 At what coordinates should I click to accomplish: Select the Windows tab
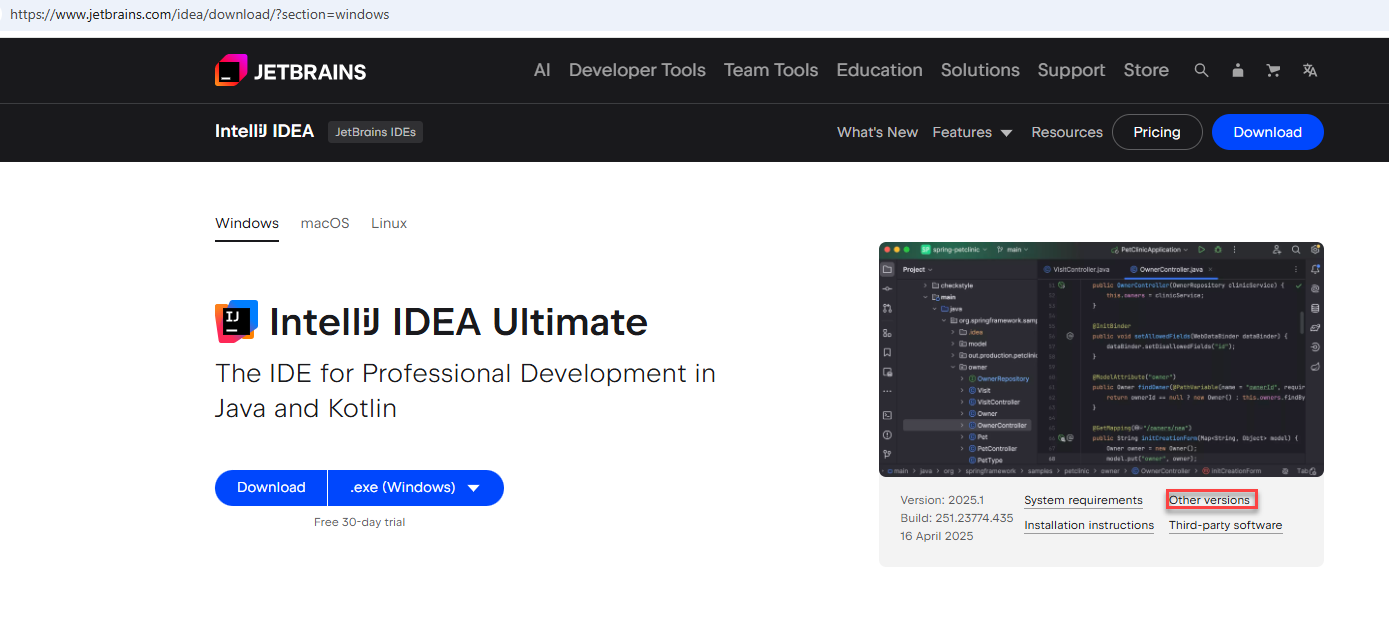coord(247,223)
